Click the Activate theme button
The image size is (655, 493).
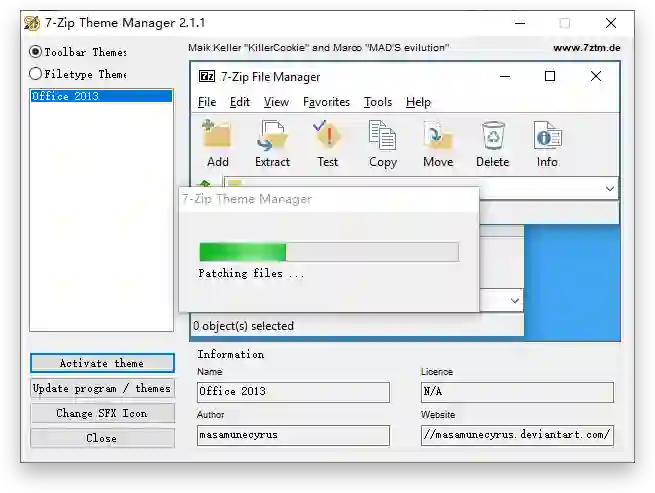coord(102,363)
